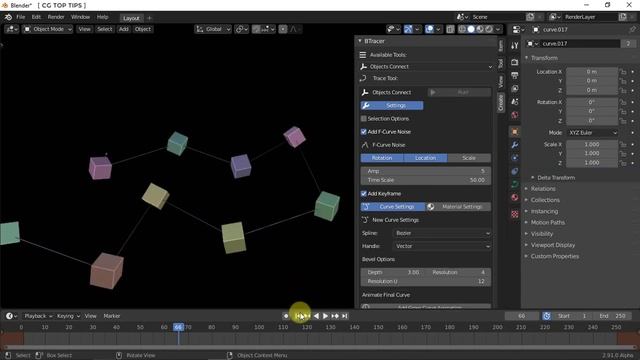Image resolution: width=640 pixels, height=360 pixels.
Task: Select material preview shading
Action: pos(480,29)
